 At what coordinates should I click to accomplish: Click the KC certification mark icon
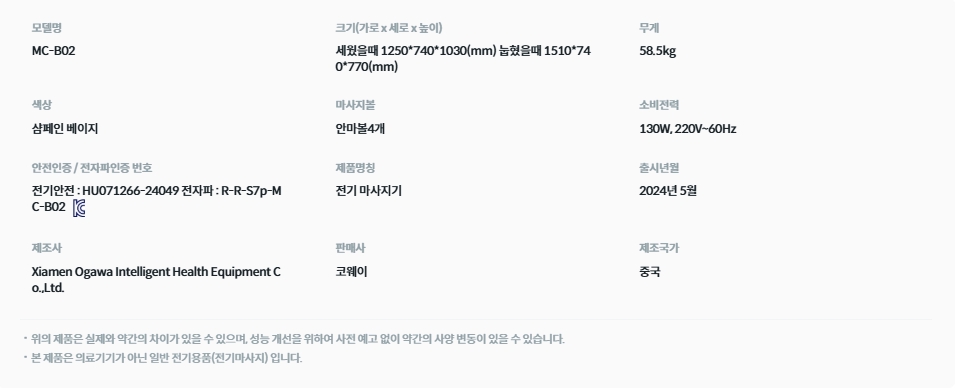click(x=79, y=208)
